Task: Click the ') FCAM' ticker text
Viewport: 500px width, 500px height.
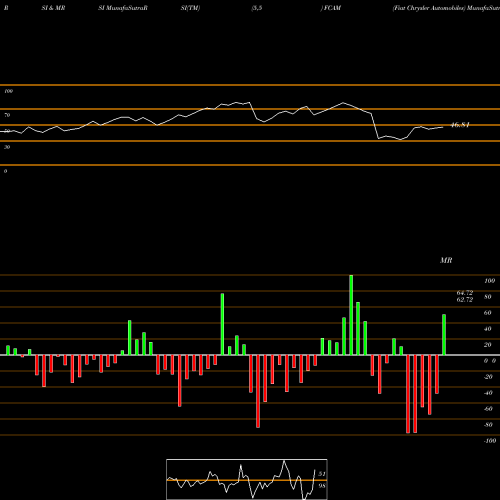Action: 331,8
